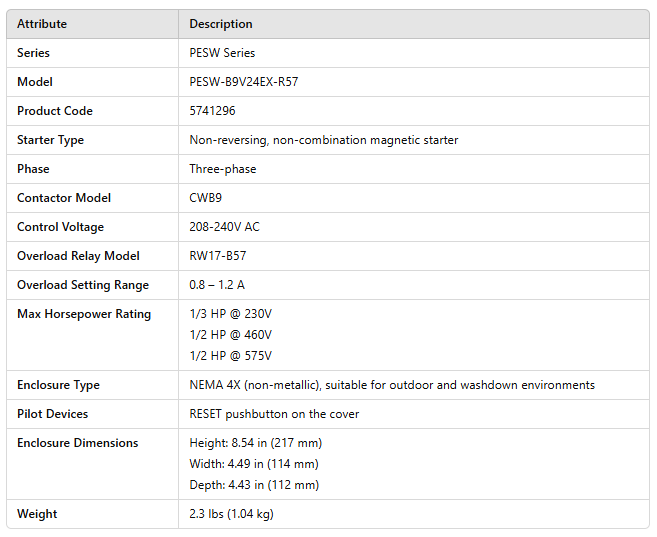The image size is (657, 537).
Task: Click the Height 8.54 in dimension
Action: 255,443
